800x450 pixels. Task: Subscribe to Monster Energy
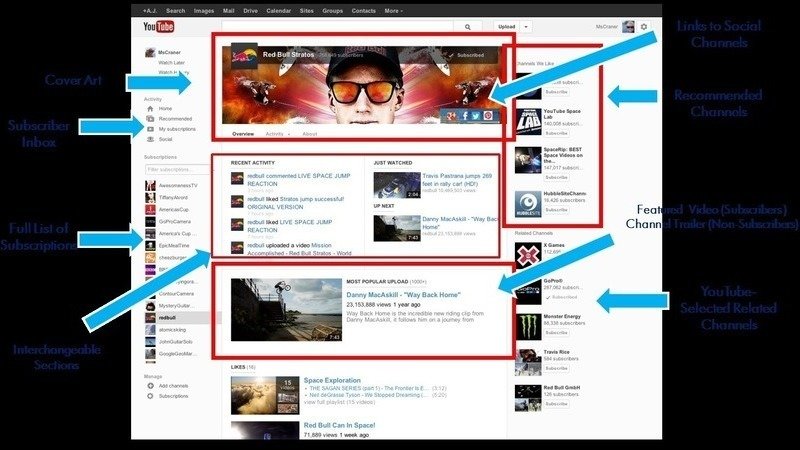(x=556, y=333)
